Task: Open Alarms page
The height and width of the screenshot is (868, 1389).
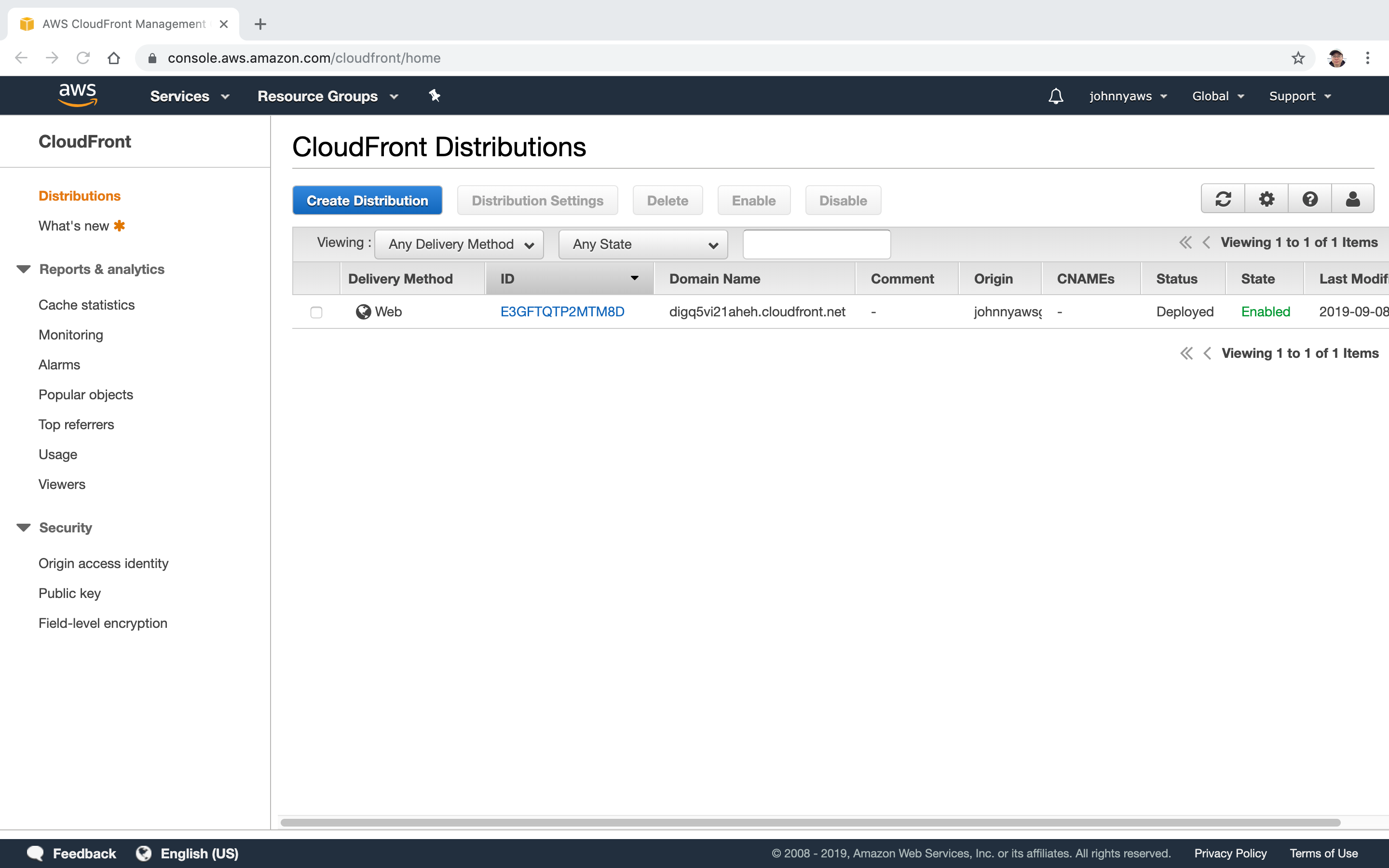Action: [59, 365]
